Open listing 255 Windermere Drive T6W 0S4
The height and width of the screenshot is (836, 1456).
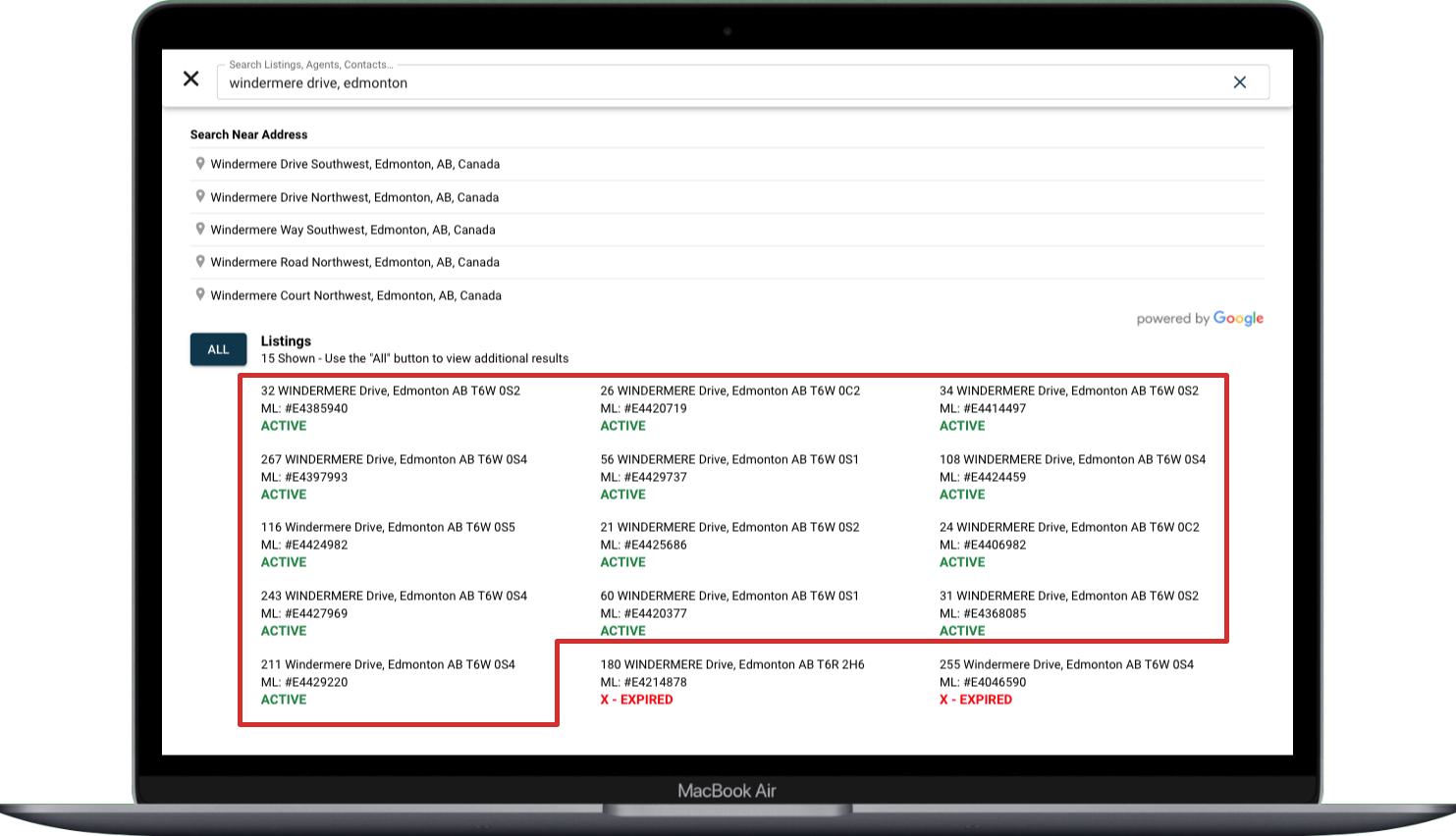point(1067,664)
